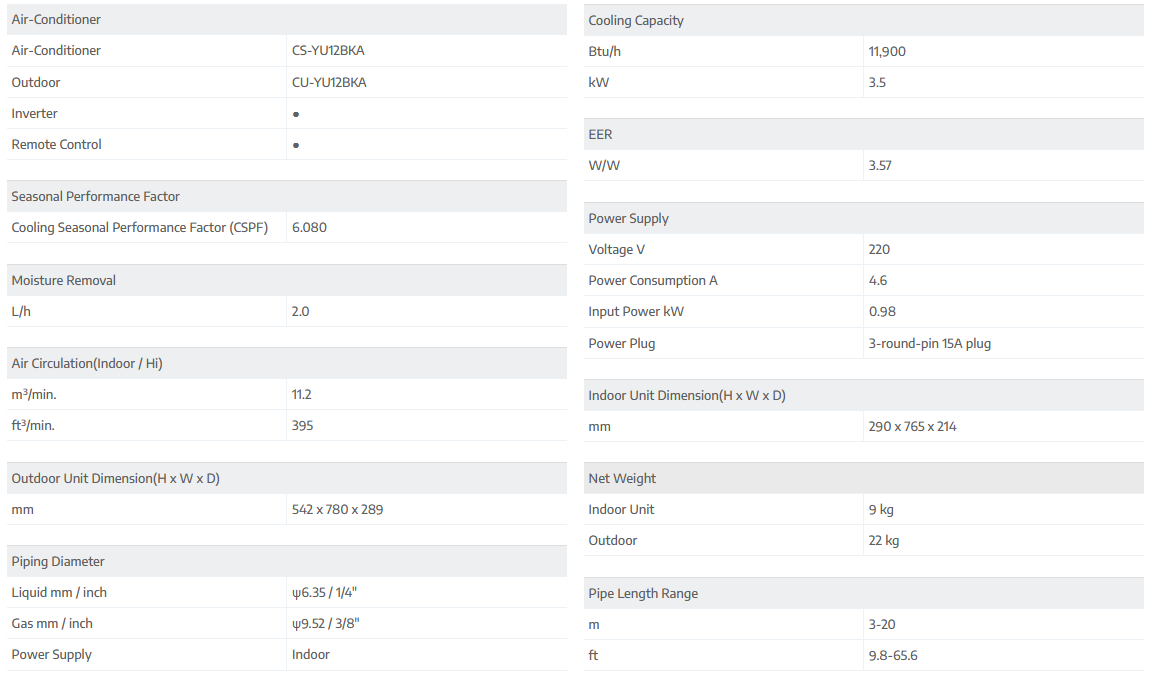1150x681 pixels.
Task: Click the Outdoor Unit Dimension header
Action: (115, 478)
